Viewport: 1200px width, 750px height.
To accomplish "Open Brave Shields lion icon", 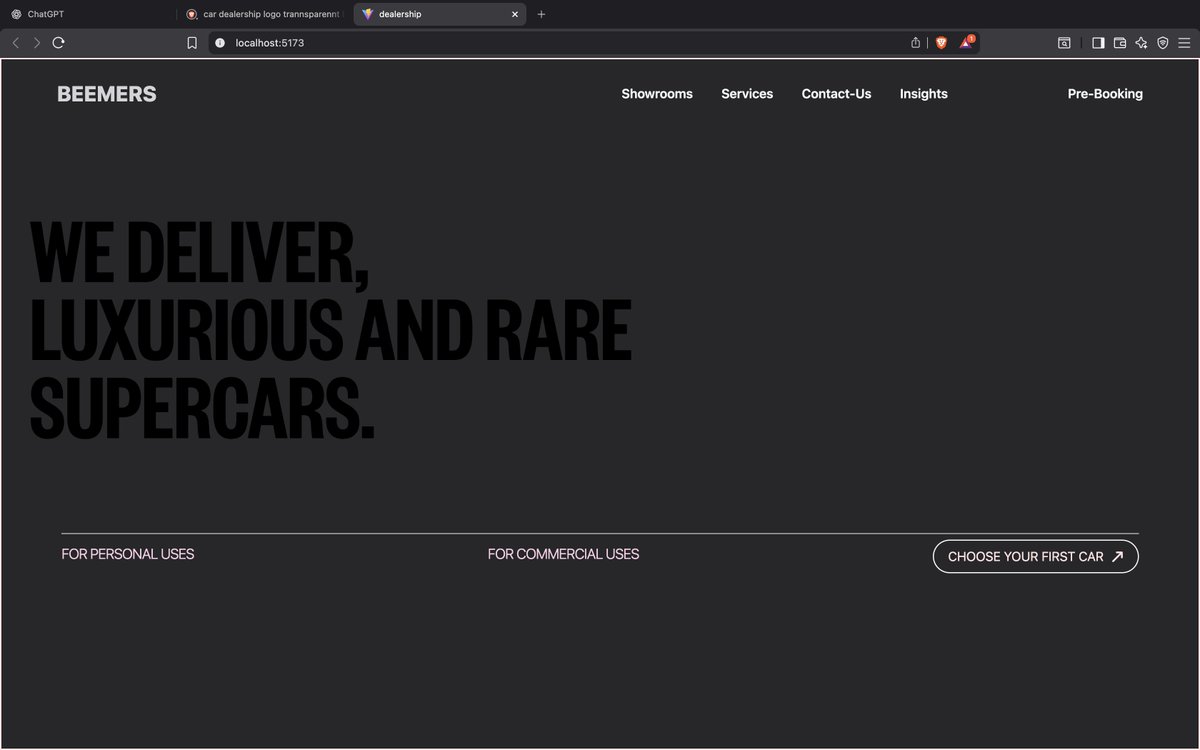I will tap(941, 43).
